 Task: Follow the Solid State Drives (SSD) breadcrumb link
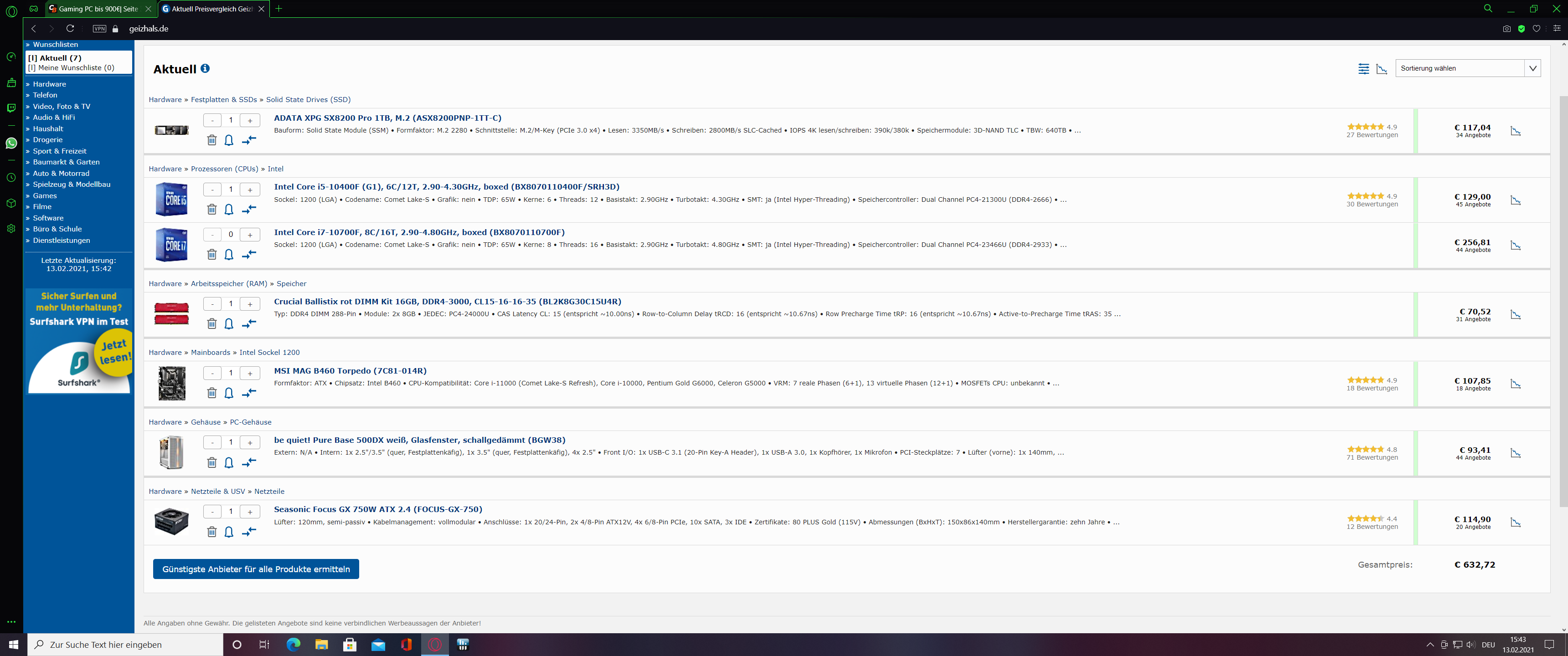(308, 100)
